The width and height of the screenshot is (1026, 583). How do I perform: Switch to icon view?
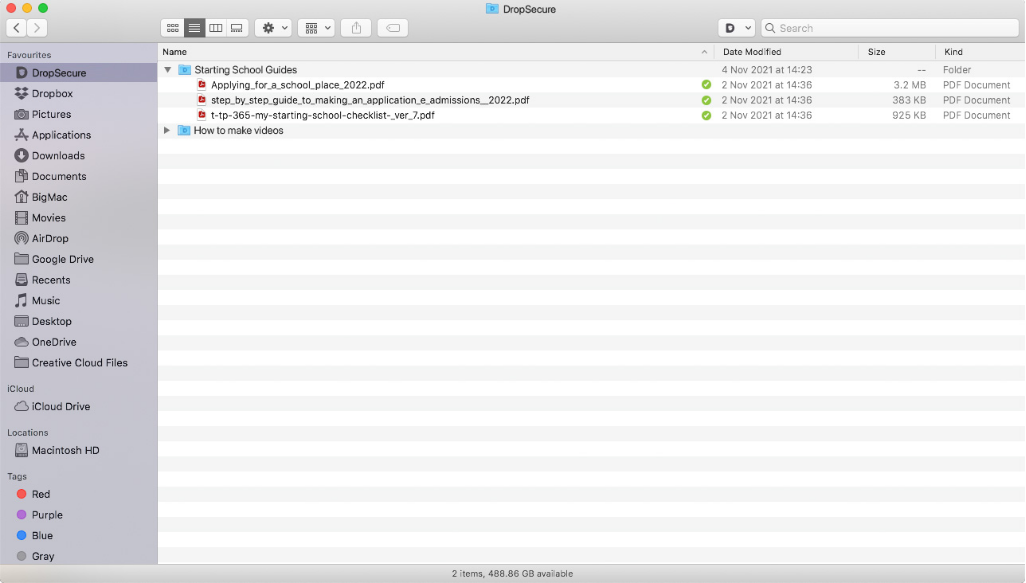point(173,28)
